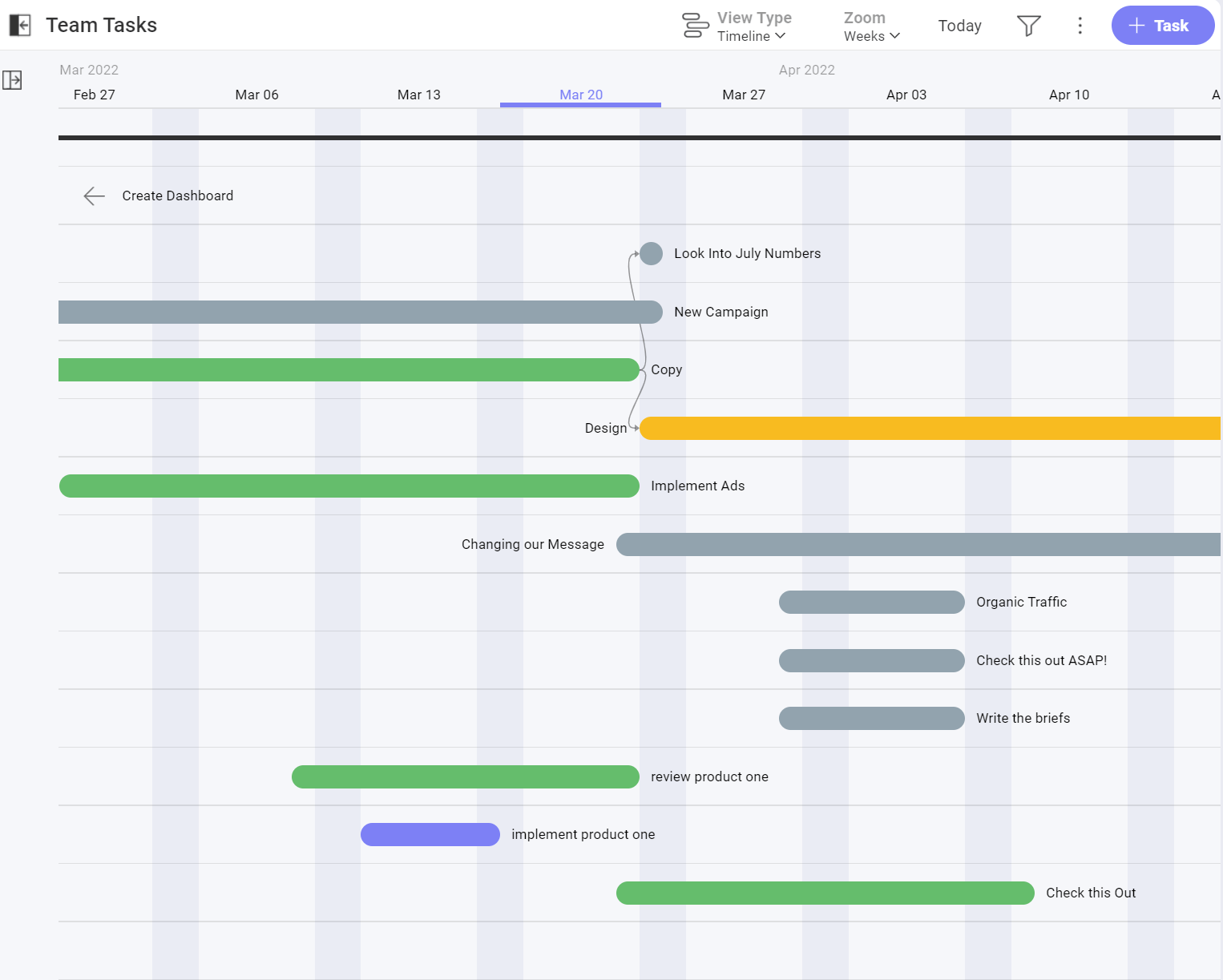Viewport: 1223px width, 980px height.
Task: Open the Zoom Weeks dropdown
Action: pos(871,35)
